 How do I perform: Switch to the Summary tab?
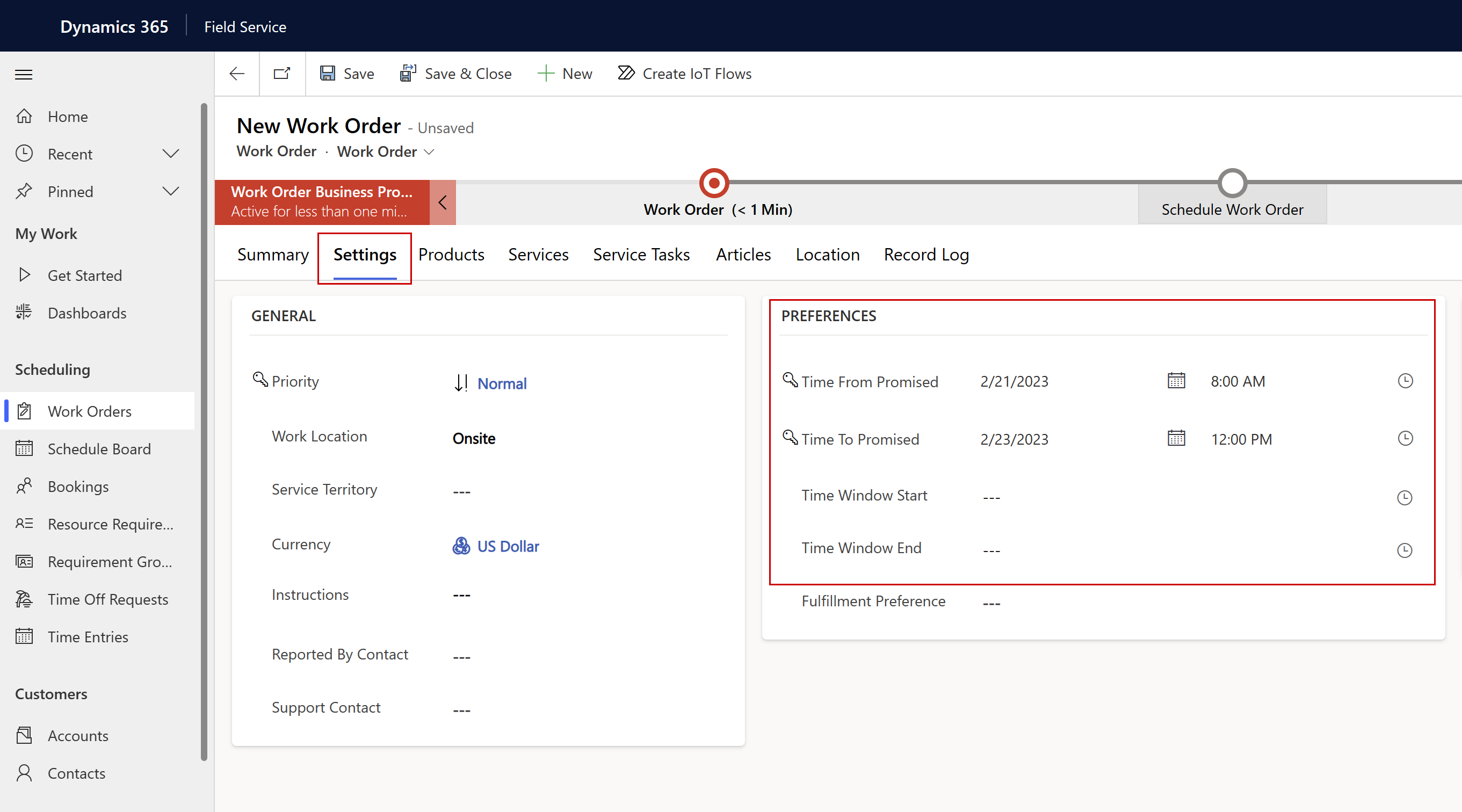coord(273,254)
